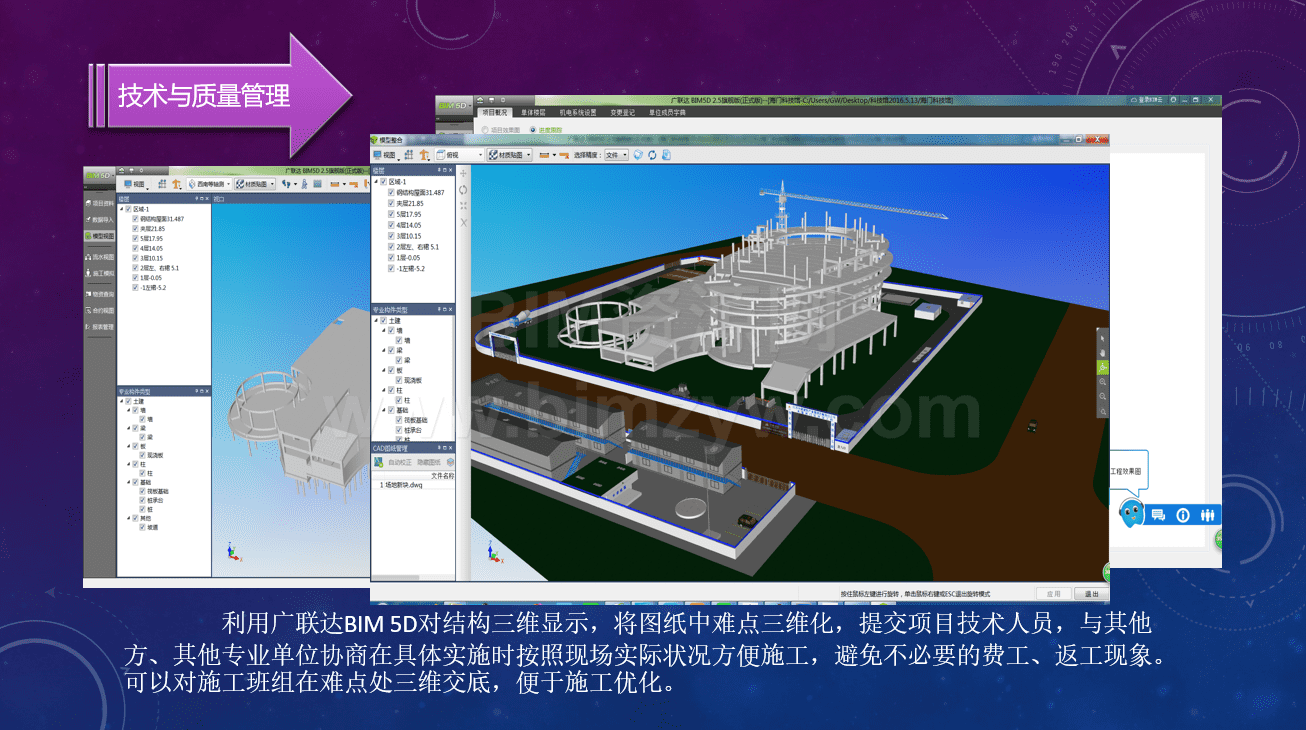Click BIM 5D logo menu in back window
The image size is (1306, 730).
(455, 106)
